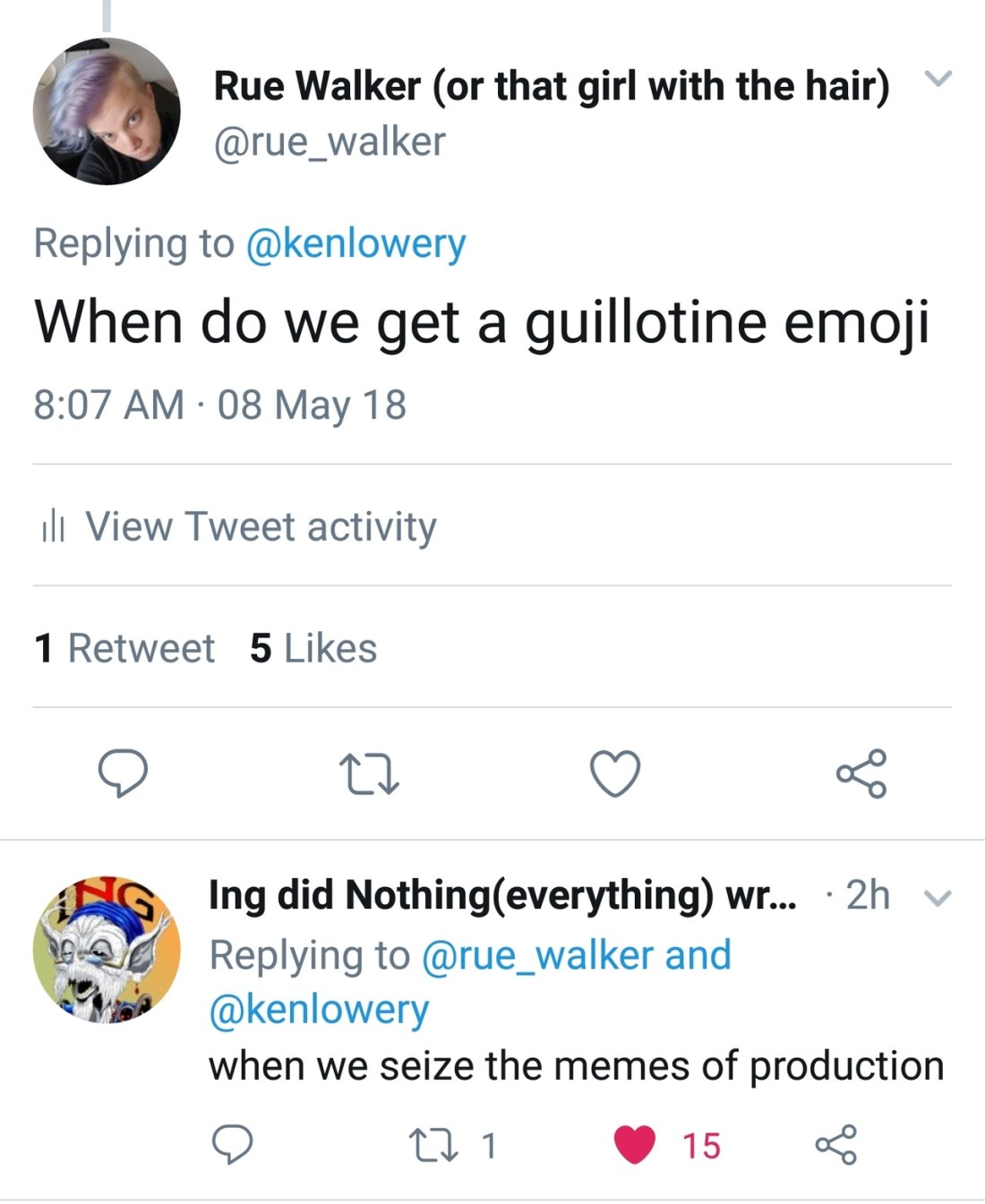Open Rue Walker's profile picture

(x=107, y=112)
